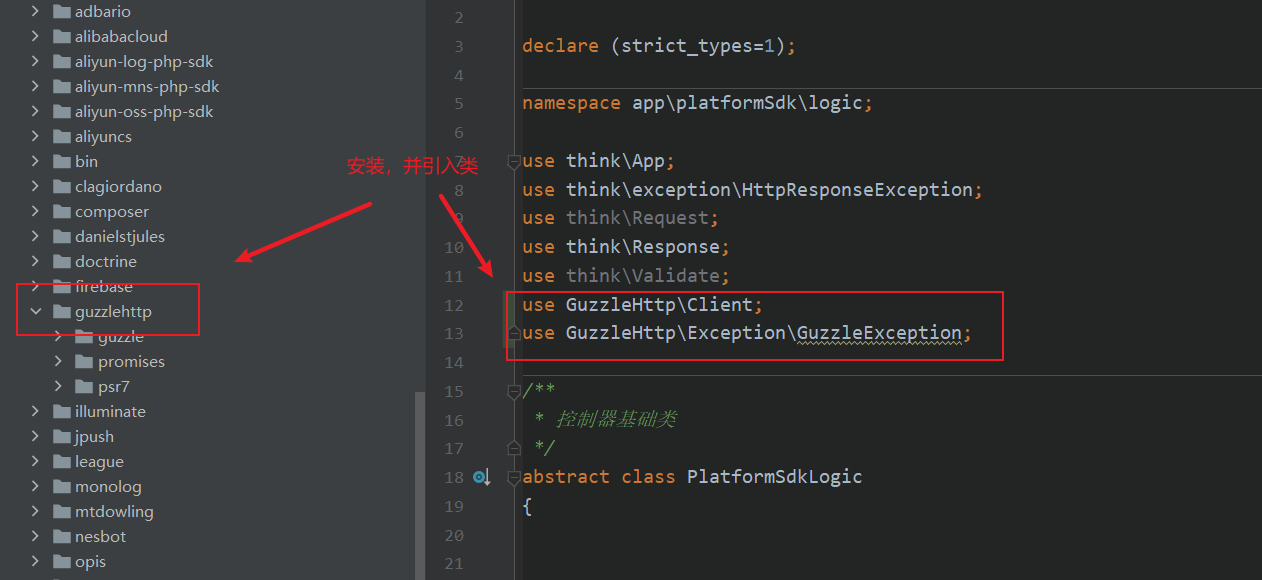Click HttpResponseException in the import
1262x580 pixels.
coord(857,189)
